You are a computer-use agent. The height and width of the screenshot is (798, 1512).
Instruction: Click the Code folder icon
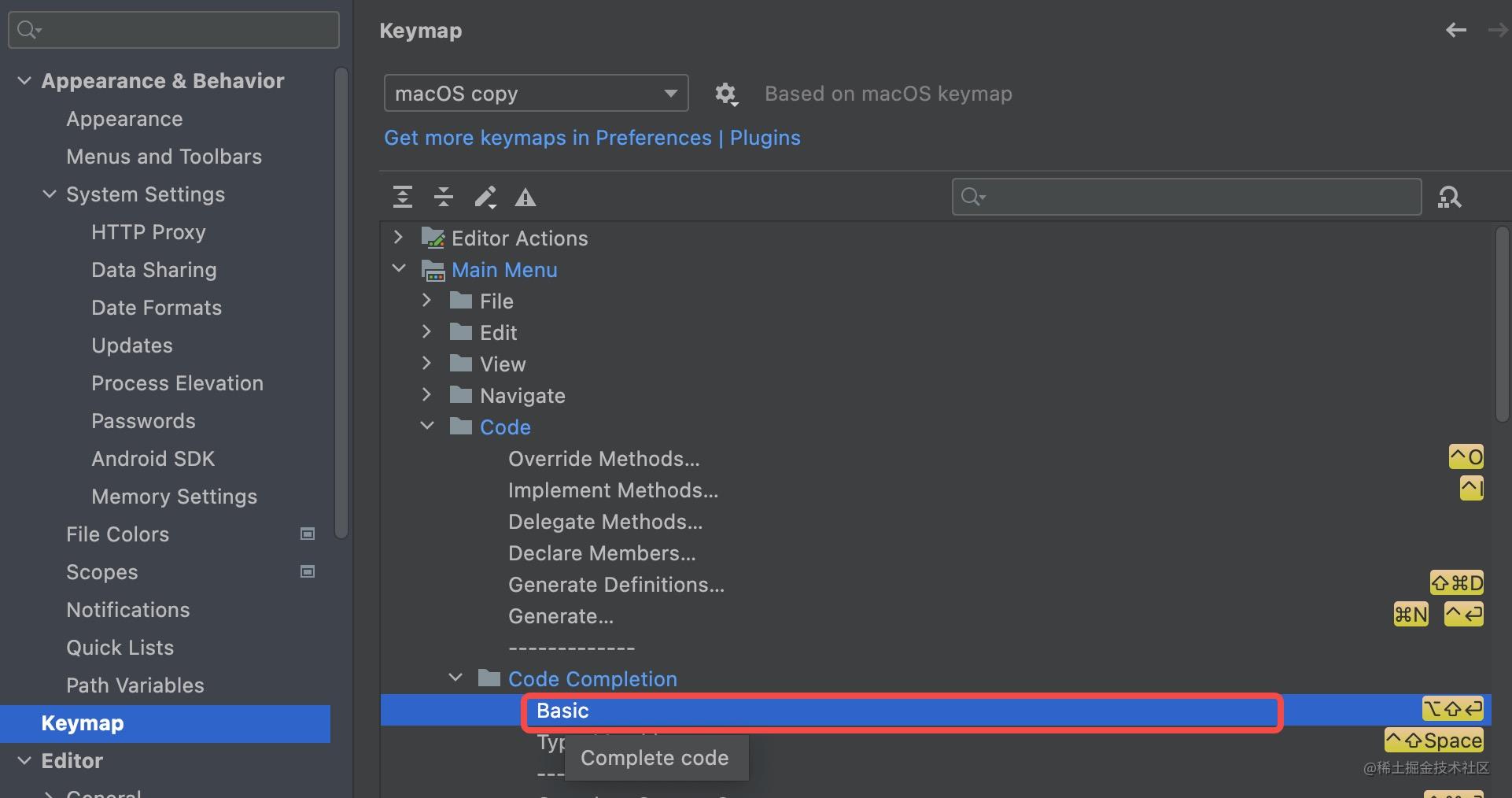(461, 427)
